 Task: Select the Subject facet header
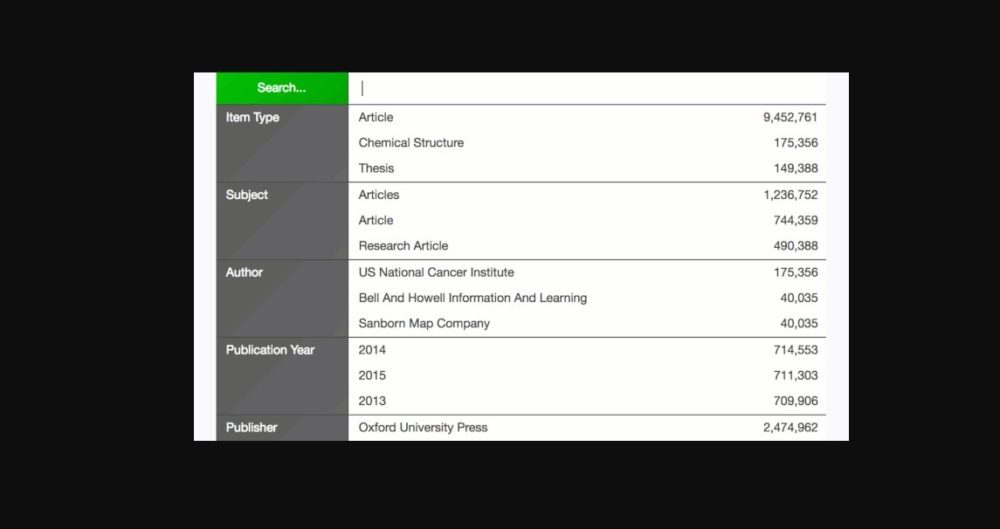click(x=247, y=195)
